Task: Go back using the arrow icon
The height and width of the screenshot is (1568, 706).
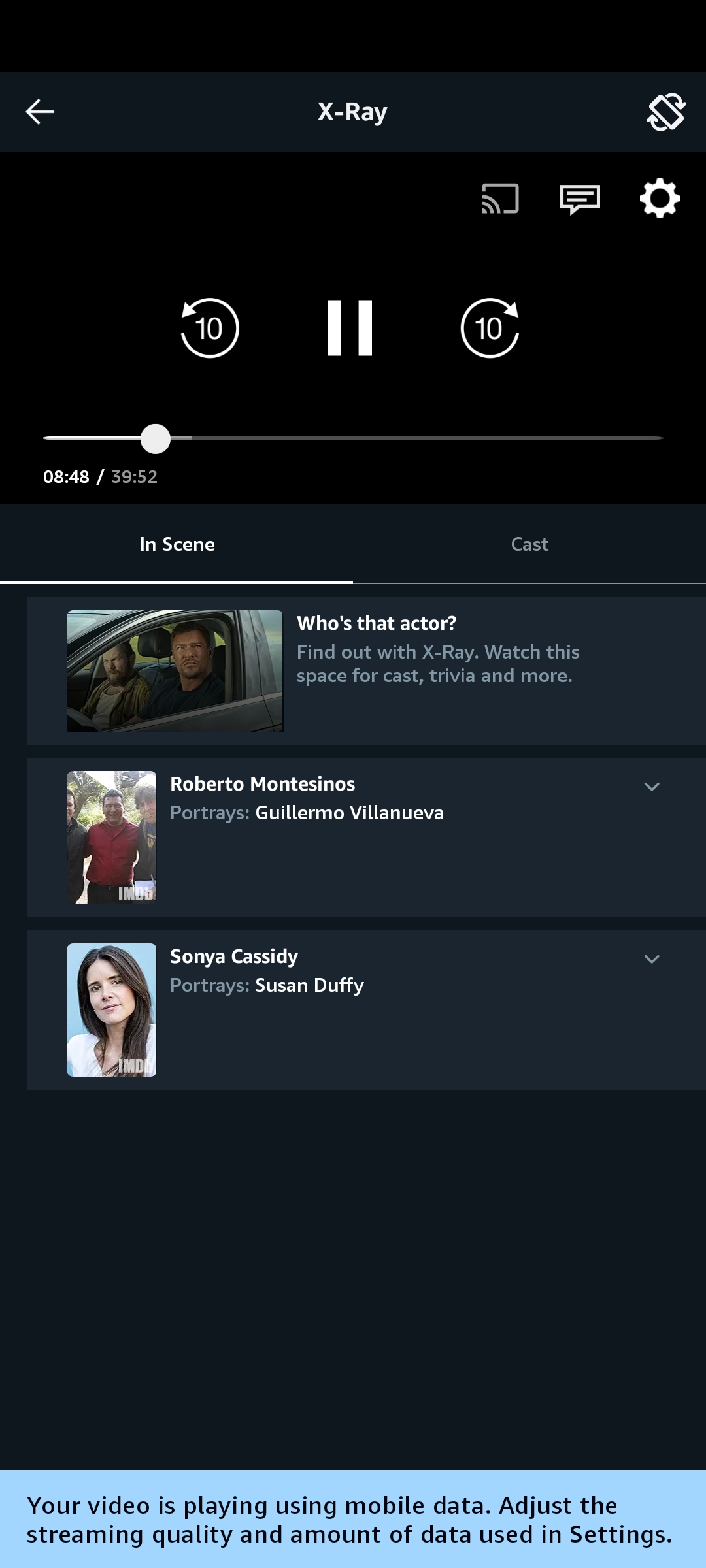Action: point(40,112)
